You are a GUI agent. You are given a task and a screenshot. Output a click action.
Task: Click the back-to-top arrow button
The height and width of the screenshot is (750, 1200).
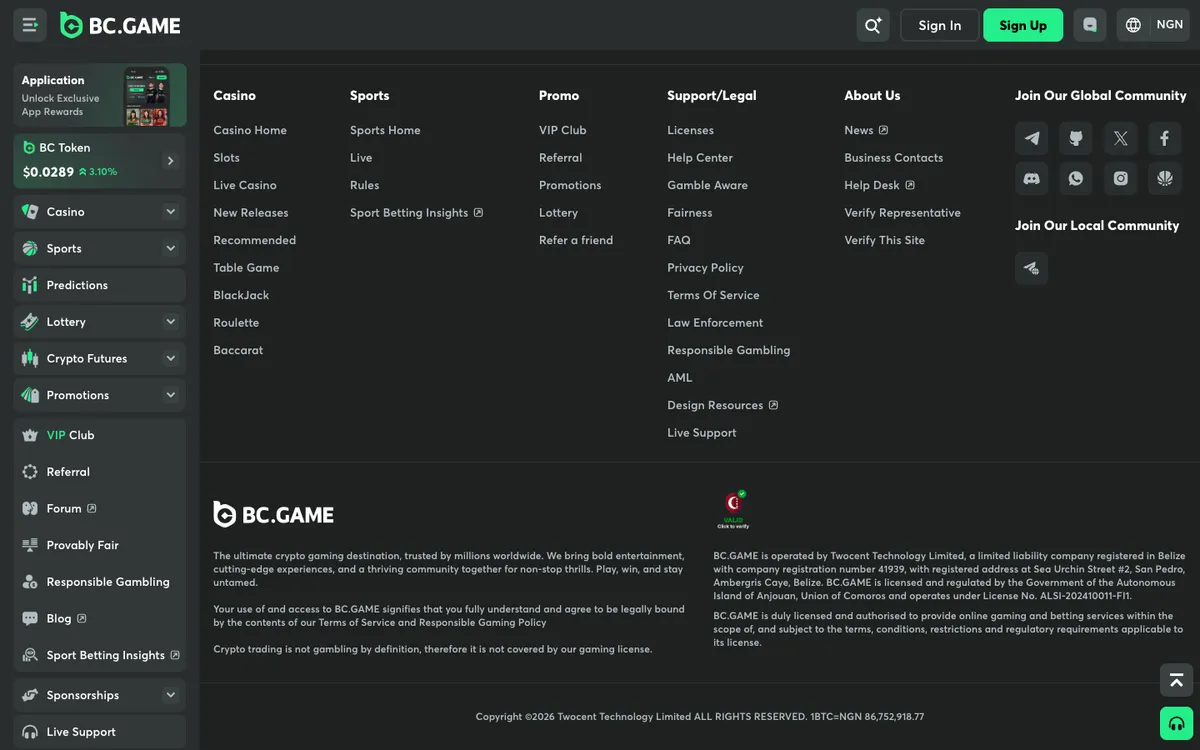[x=1176, y=680]
